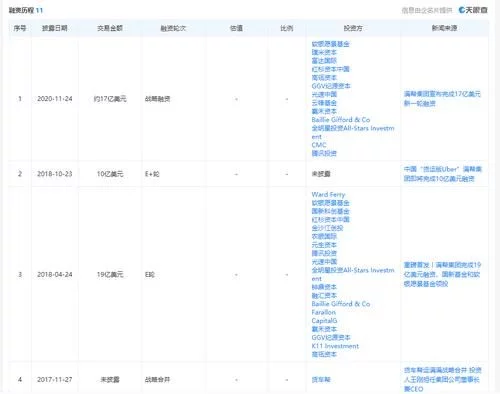Open 腾讯投资 in the 2018-04-24 round
This screenshot has height=394, width=500.
[x=324, y=253]
